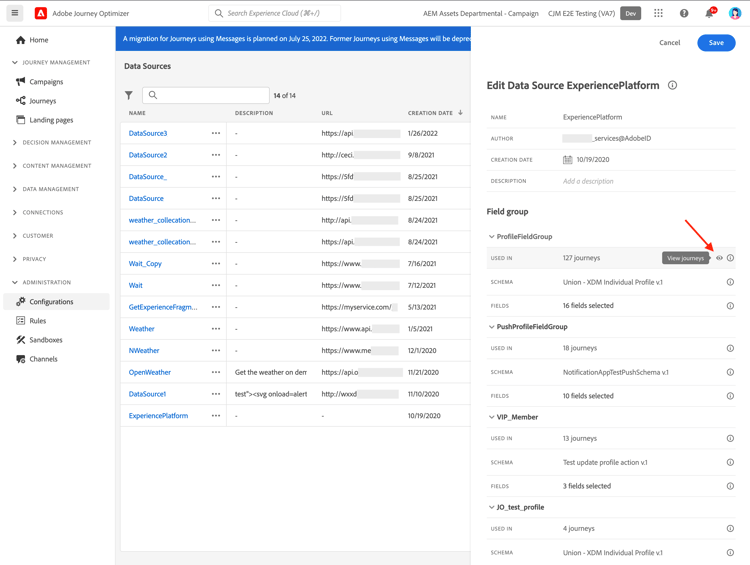Viewport: 750px width, 565px height.
Task: Open the help question mark icon
Action: tap(684, 13)
